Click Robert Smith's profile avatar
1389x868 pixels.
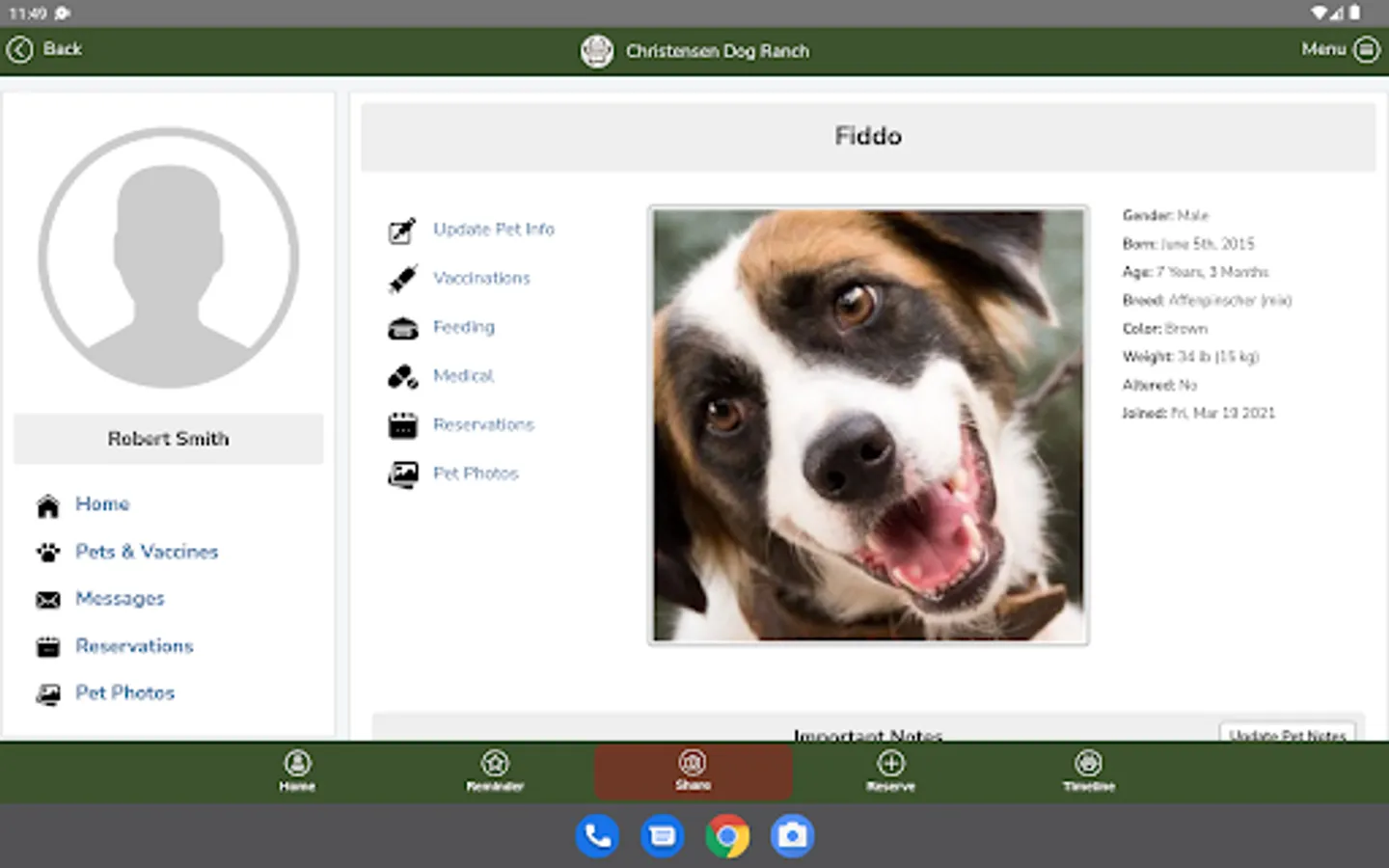tap(169, 258)
